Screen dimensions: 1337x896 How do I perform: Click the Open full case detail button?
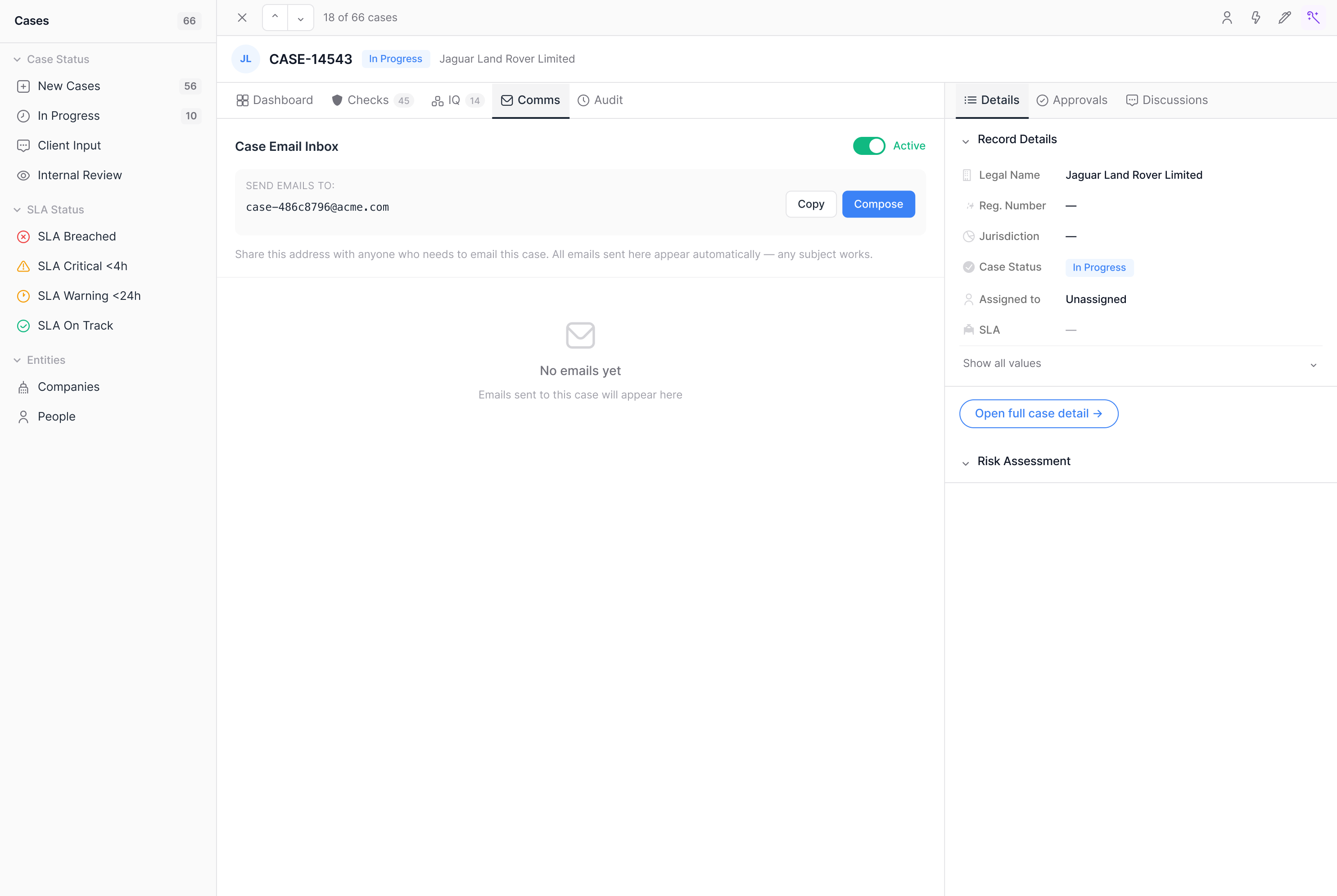coord(1038,413)
